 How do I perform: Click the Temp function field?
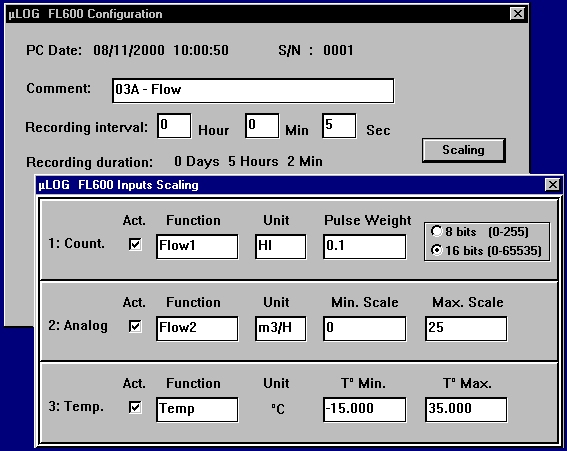click(x=197, y=410)
